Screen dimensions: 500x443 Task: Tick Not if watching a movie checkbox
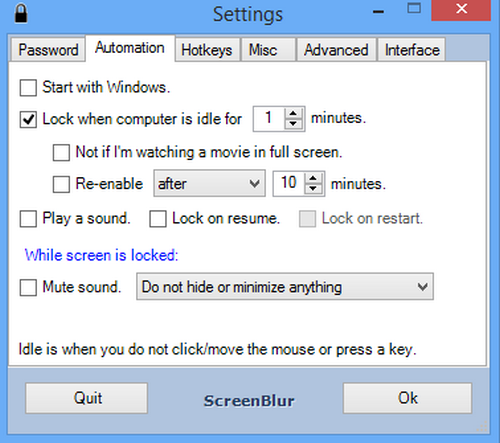click(x=61, y=153)
